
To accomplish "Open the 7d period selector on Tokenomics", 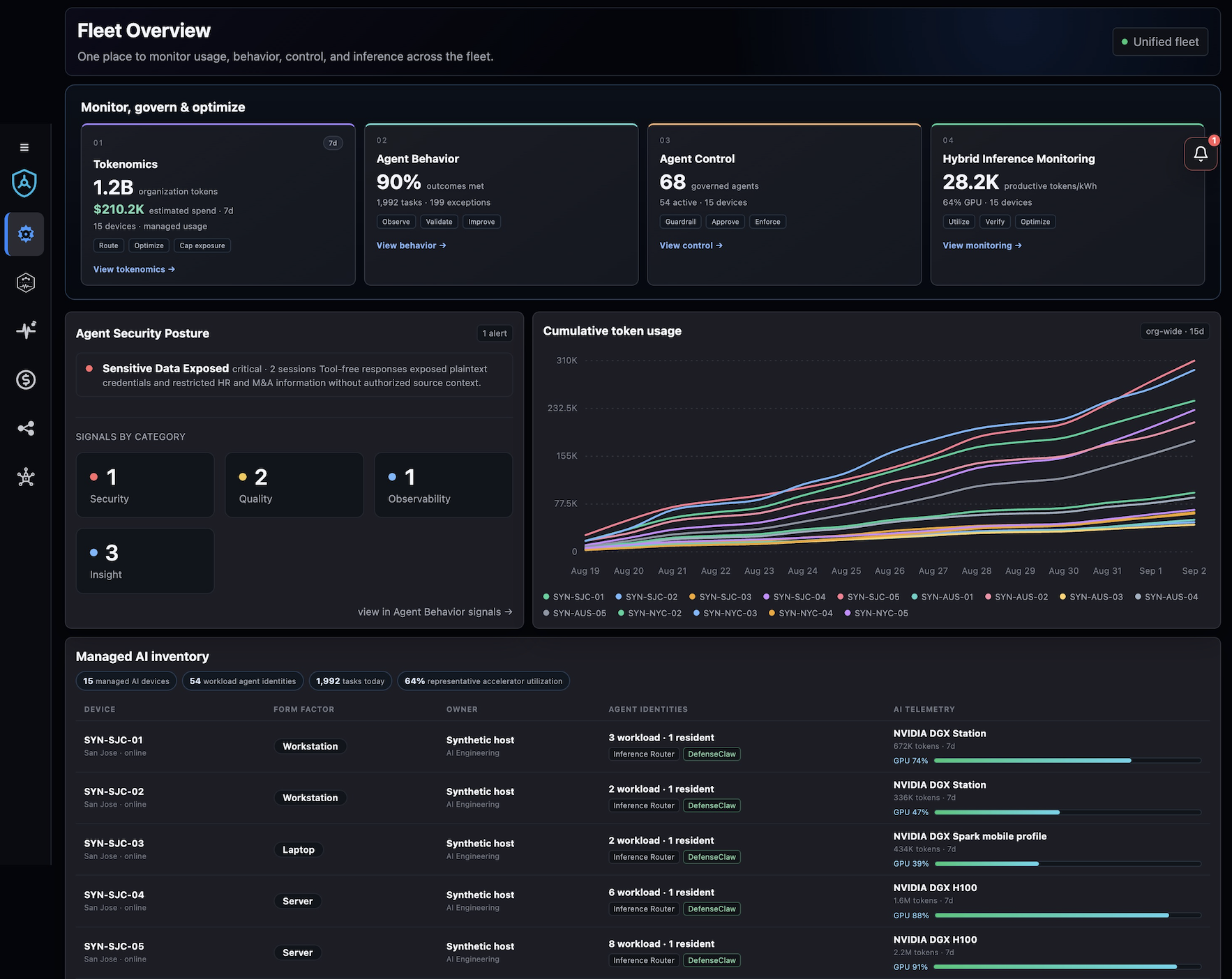I will [333, 143].
